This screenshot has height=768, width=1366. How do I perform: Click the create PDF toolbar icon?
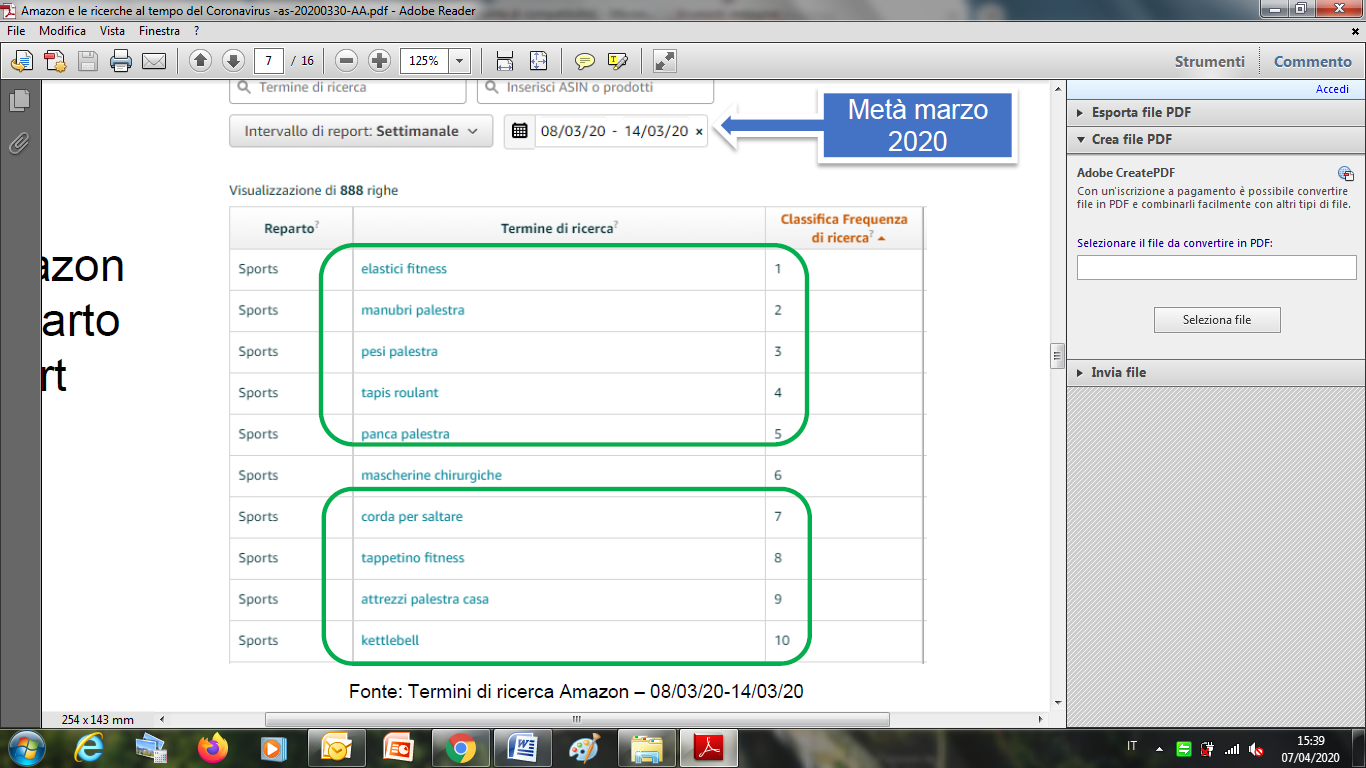point(55,61)
